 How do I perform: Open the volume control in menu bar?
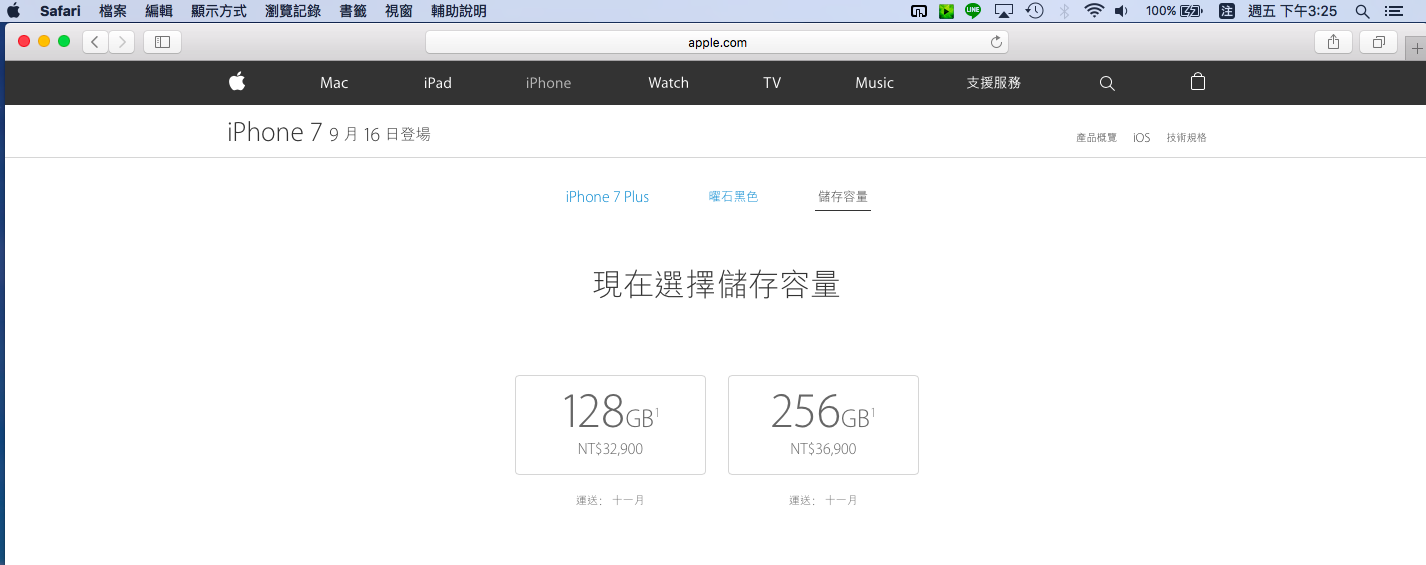click(x=1121, y=11)
